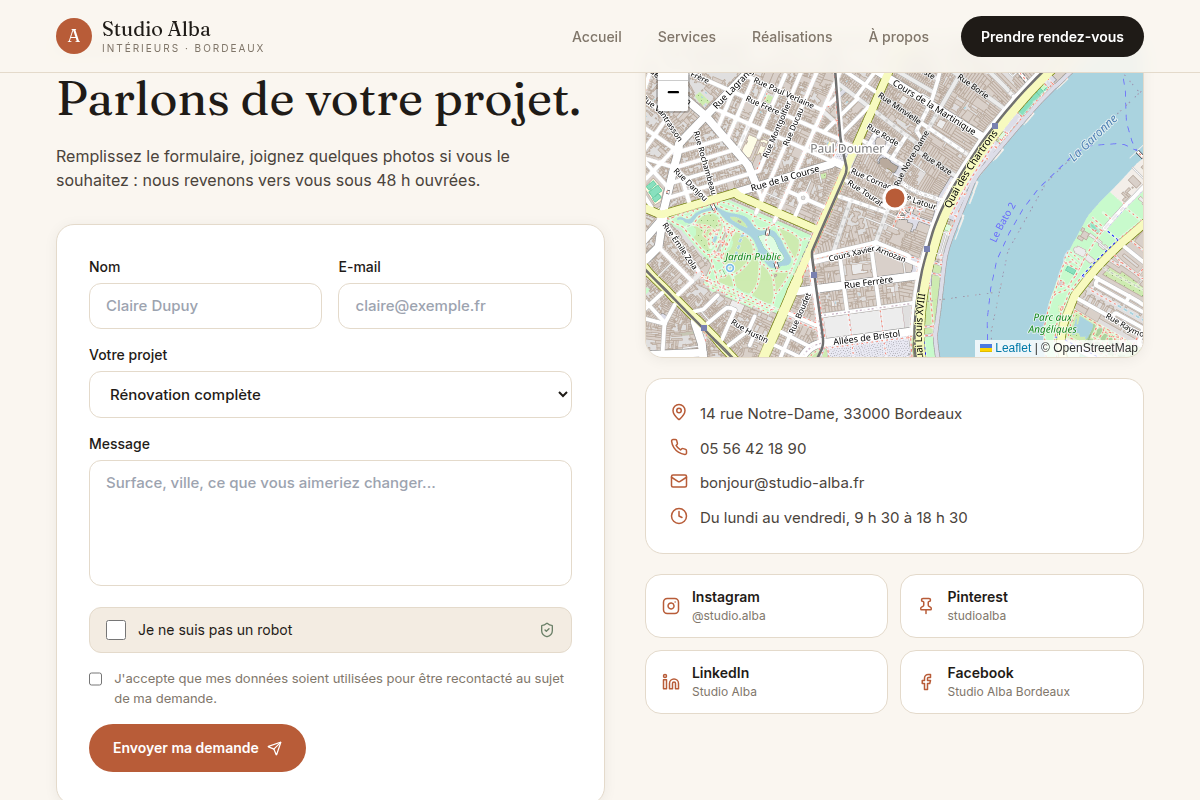Image resolution: width=1200 pixels, height=800 pixels.
Task: Open Réalisations in the navigation
Action: point(792,37)
